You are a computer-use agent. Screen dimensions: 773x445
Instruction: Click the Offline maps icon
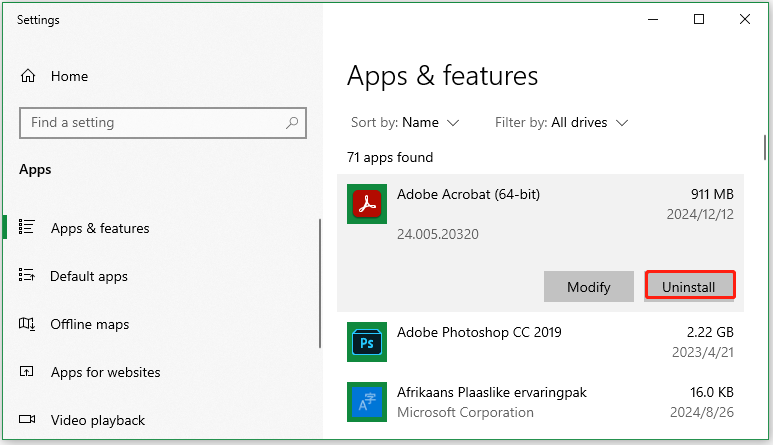pyautogui.click(x=28, y=324)
